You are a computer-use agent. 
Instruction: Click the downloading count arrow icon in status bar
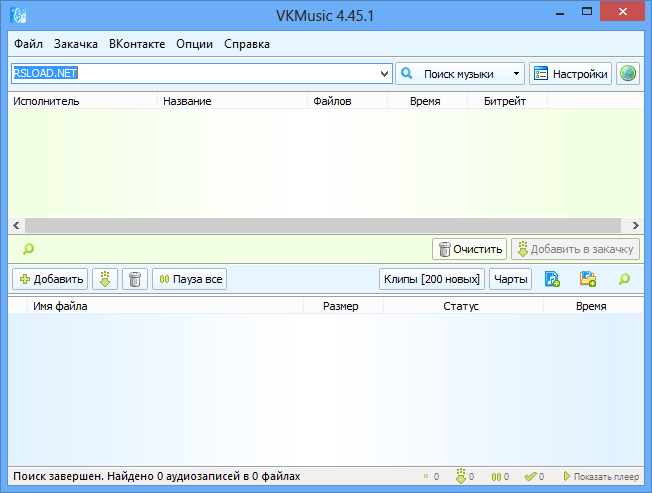pyautogui.click(x=461, y=476)
